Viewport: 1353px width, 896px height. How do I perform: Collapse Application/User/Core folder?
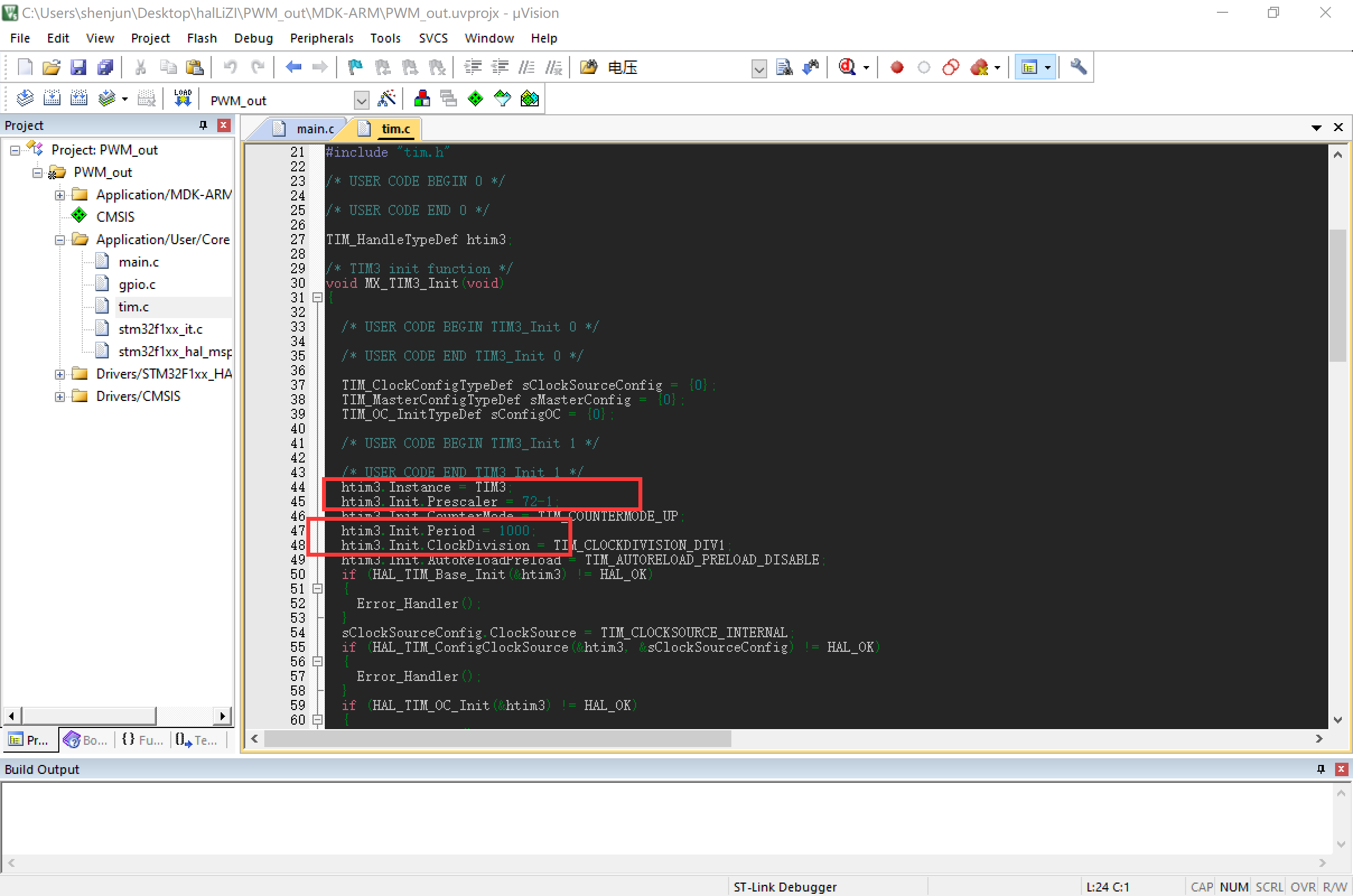(x=60, y=240)
